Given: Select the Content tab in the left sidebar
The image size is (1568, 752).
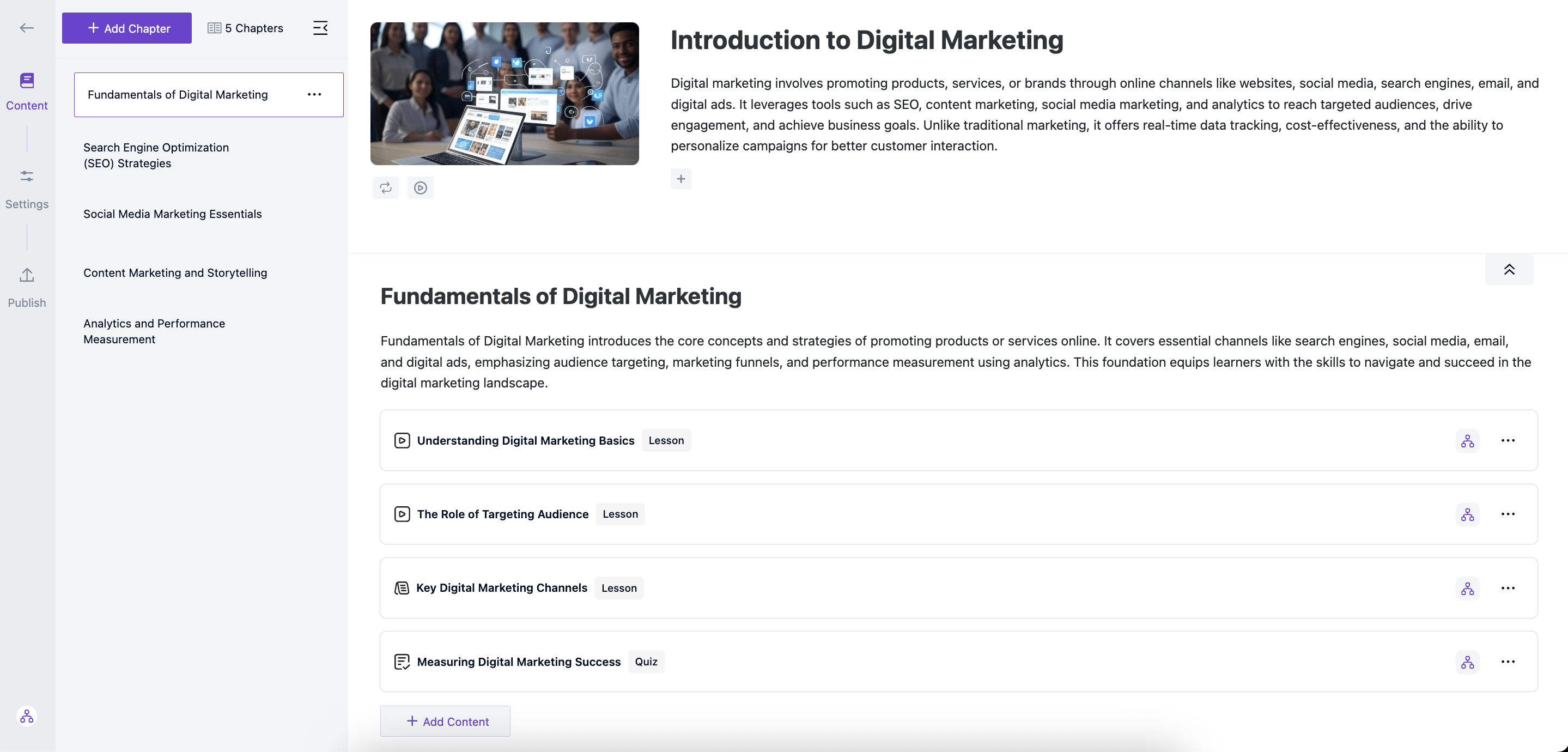Looking at the screenshot, I should [x=27, y=90].
